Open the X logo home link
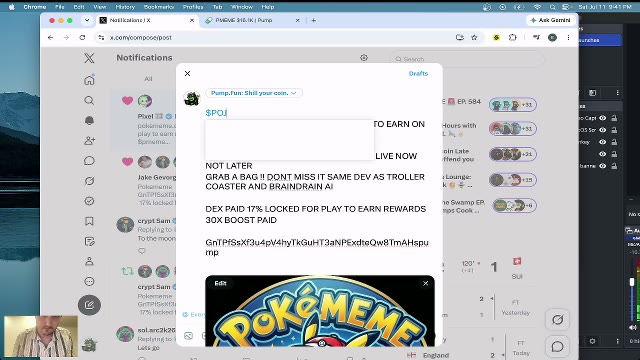Image resolution: width=640 pixels, height=360 pixels. click(89, 58)
